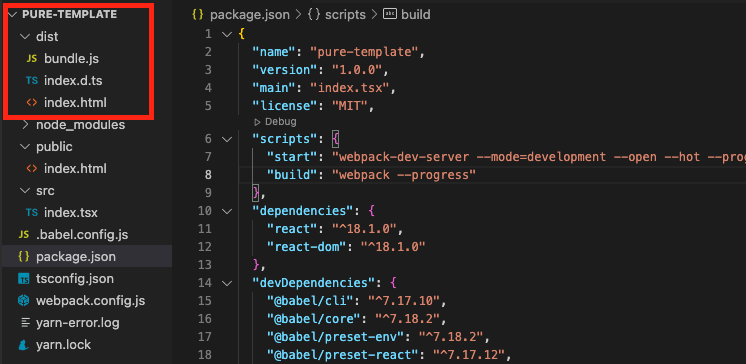
Task: Fold the root object at line 1
Action: coord(226,34)
